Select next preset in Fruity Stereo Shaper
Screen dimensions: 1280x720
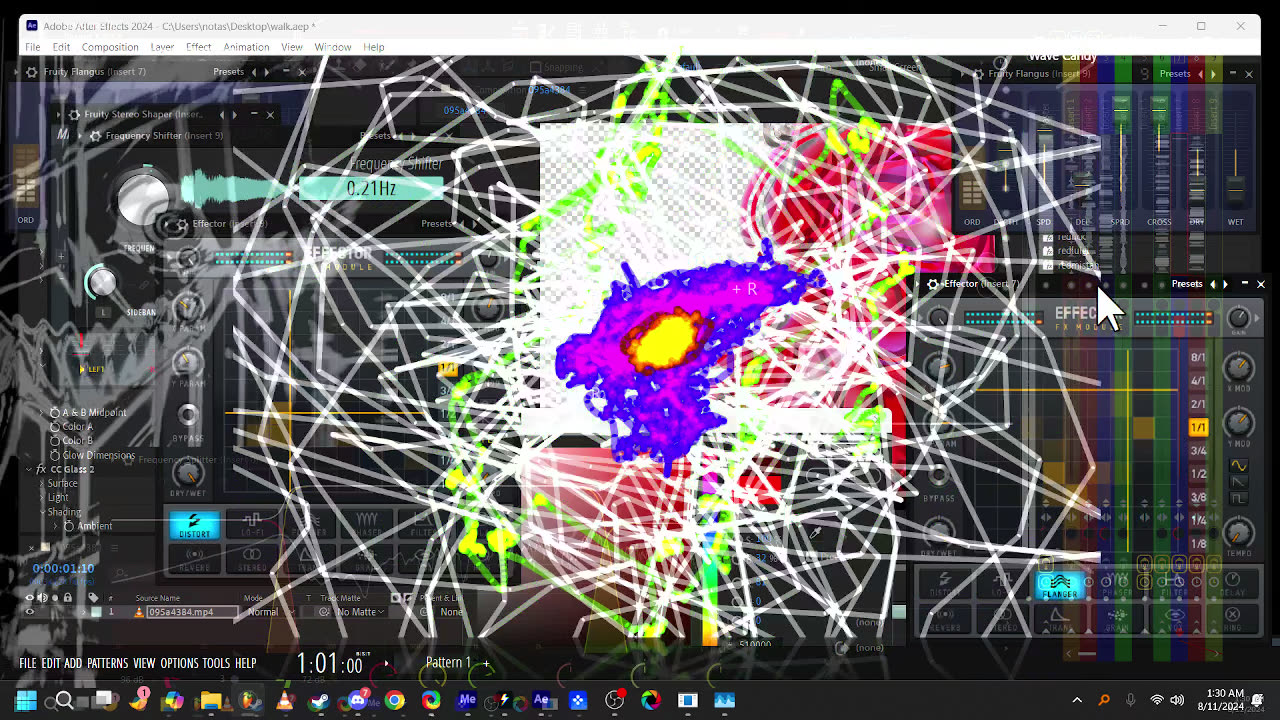click(235, 115)
